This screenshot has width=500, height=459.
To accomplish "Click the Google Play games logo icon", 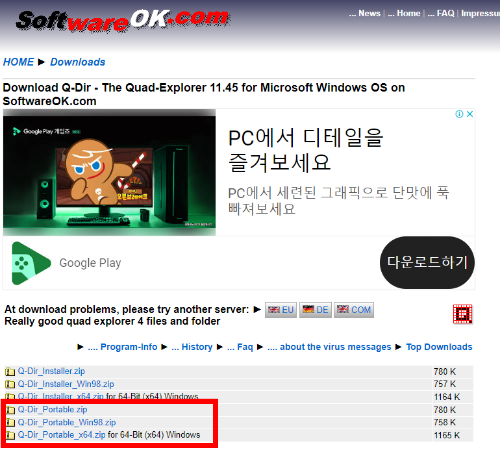I will tap(31, 263).
